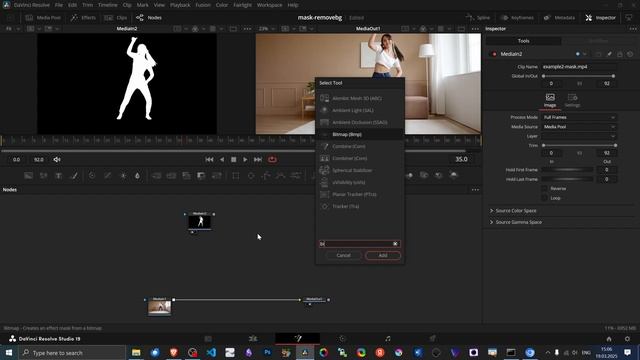Toggle the Nodes panel button
The height and width of the screenshot is (360, 640).
pyautogui.click(x=149, y=18)
